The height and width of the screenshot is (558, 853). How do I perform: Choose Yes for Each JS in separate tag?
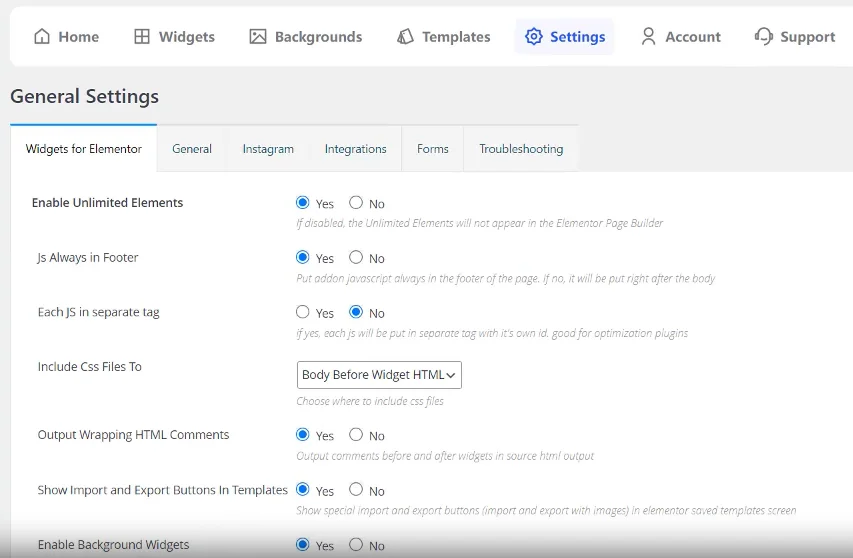(303, 313)
